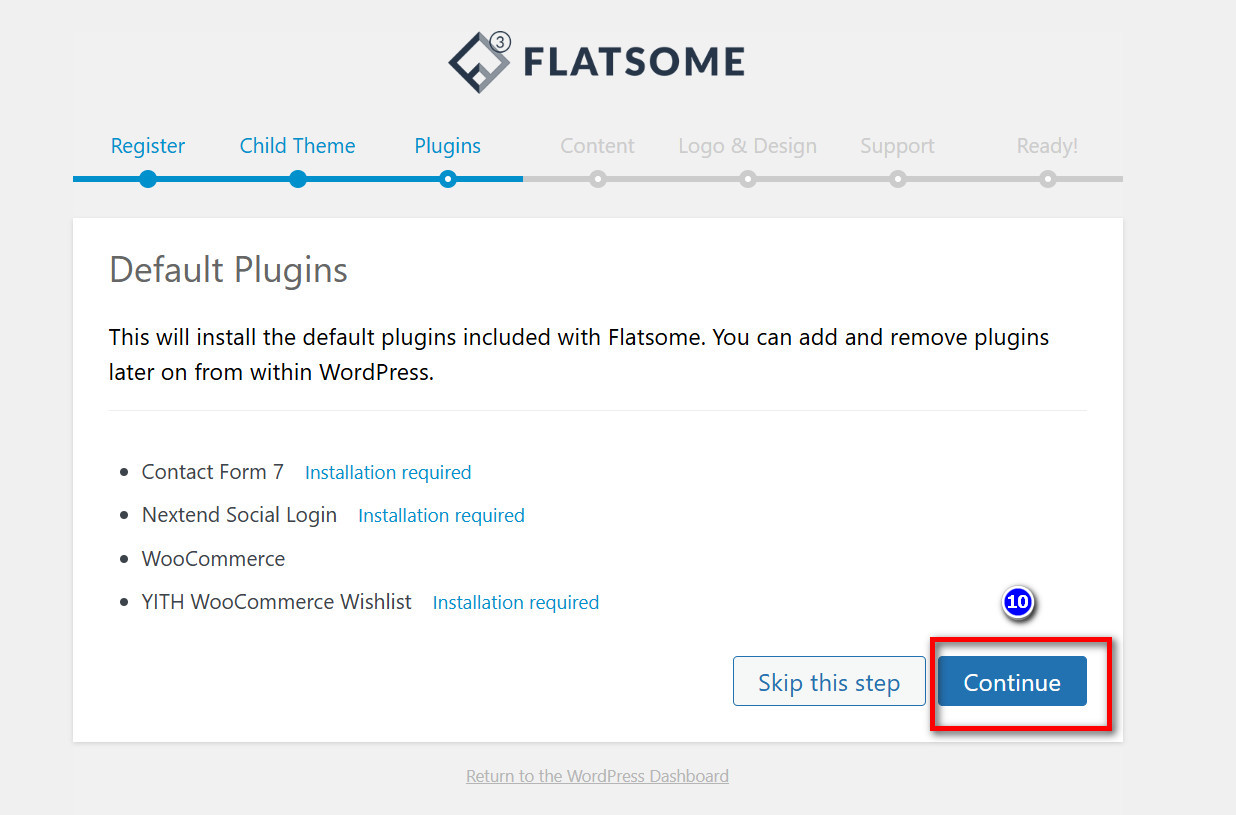The height and width of the screenshot is (815, 1236).
Task: Click the Skip this step button
Action: [x=829, y=681]
